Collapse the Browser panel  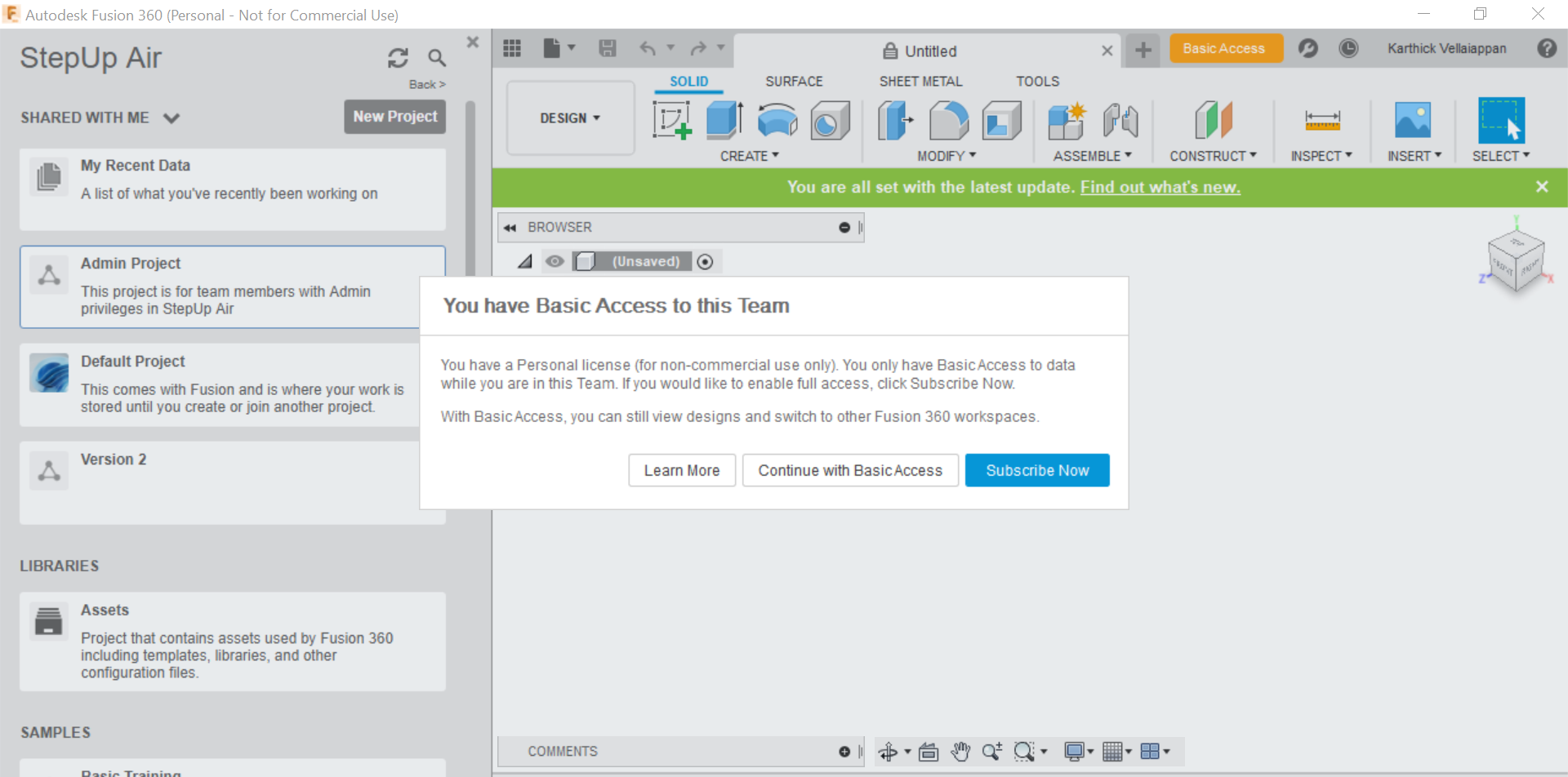510,227
